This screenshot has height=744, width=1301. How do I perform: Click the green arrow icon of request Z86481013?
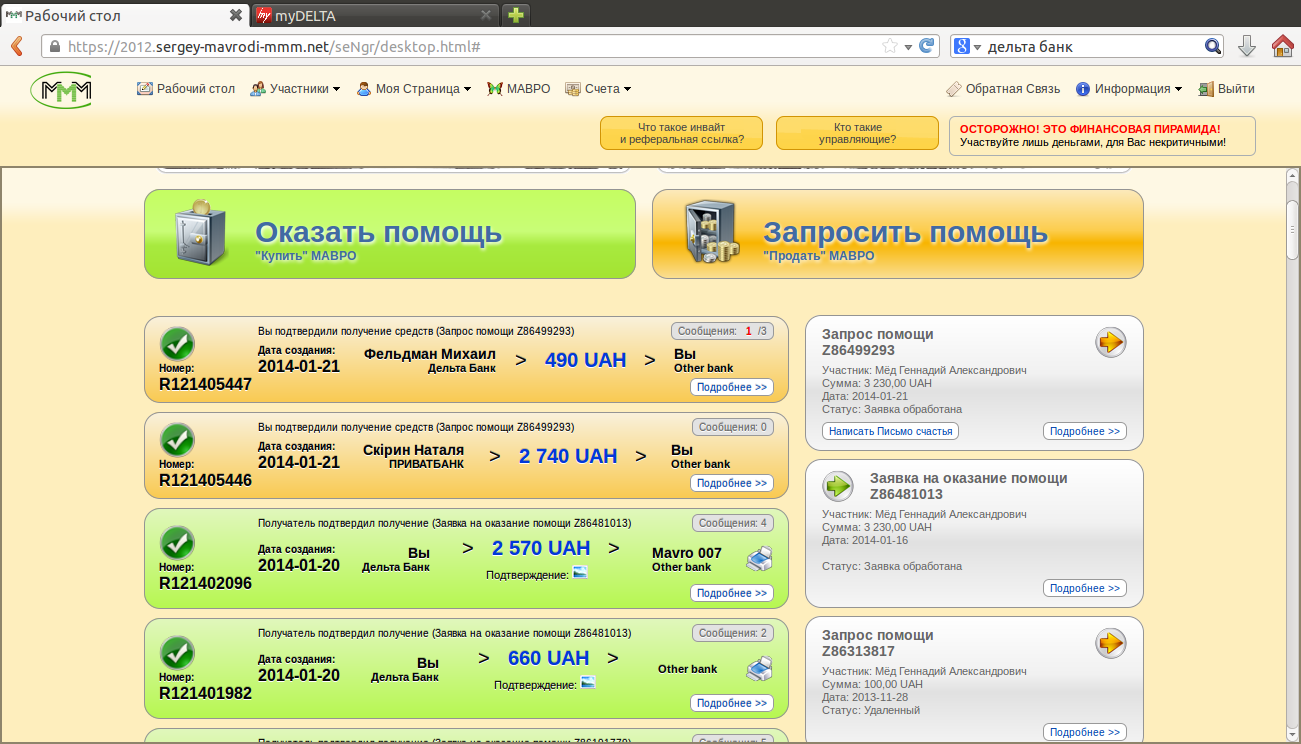pos(838,487)
